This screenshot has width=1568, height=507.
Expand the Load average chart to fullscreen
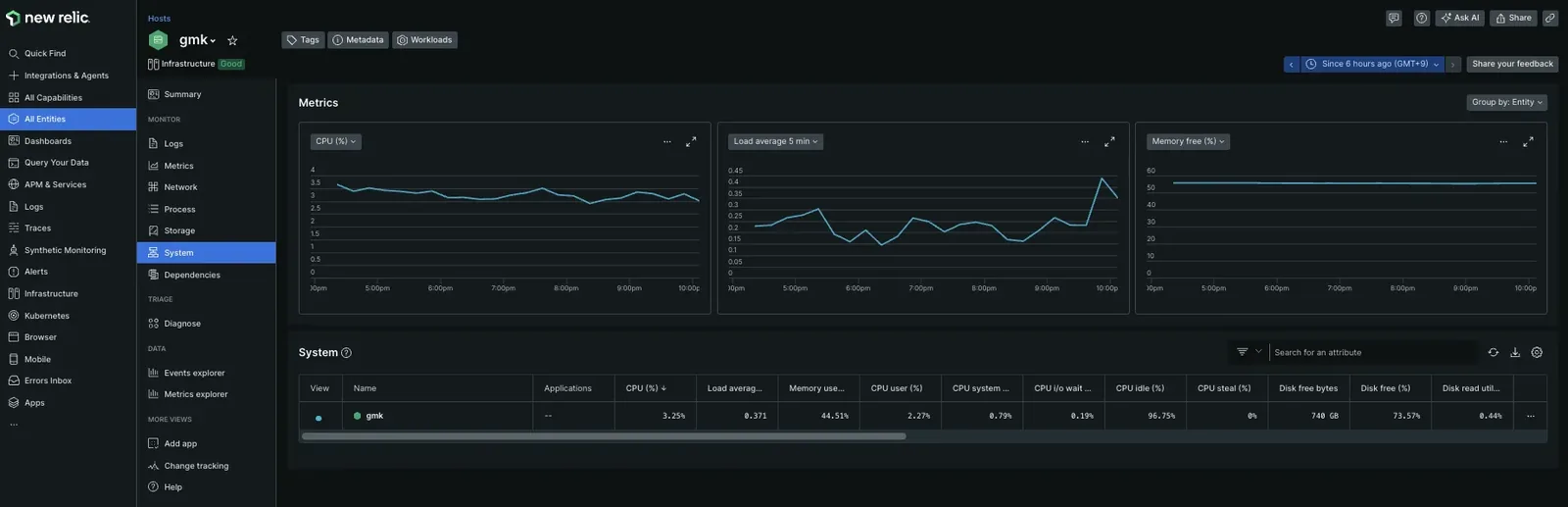1109,141
